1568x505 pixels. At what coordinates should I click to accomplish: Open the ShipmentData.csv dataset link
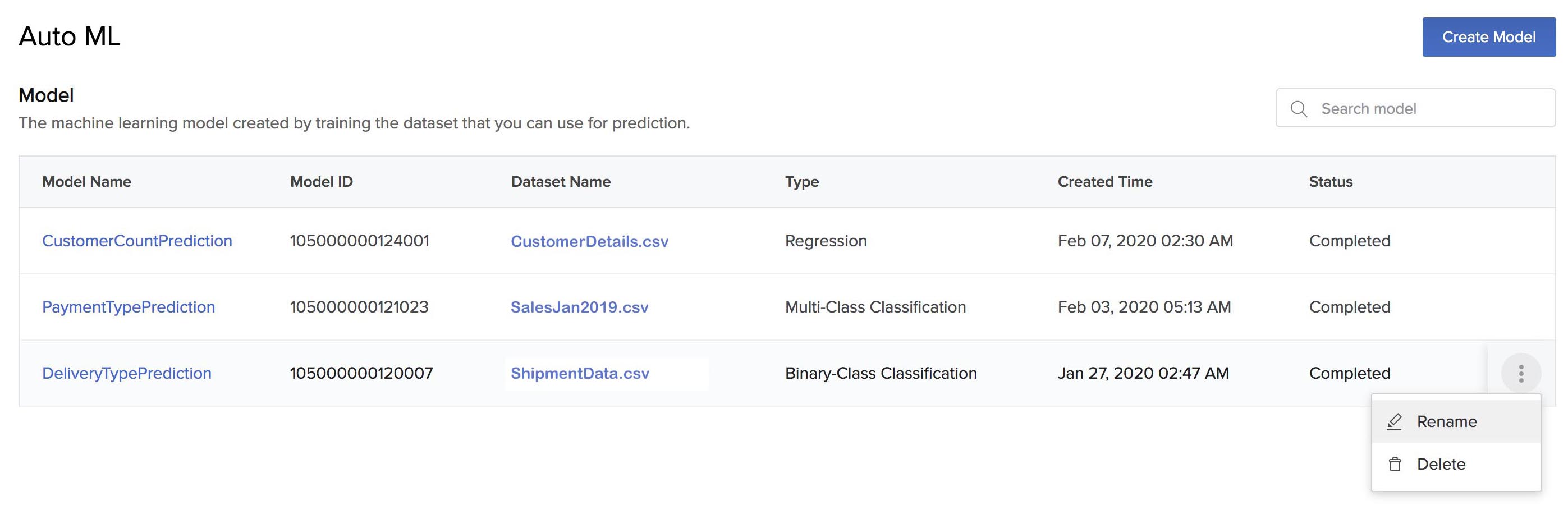click(580, 374)
